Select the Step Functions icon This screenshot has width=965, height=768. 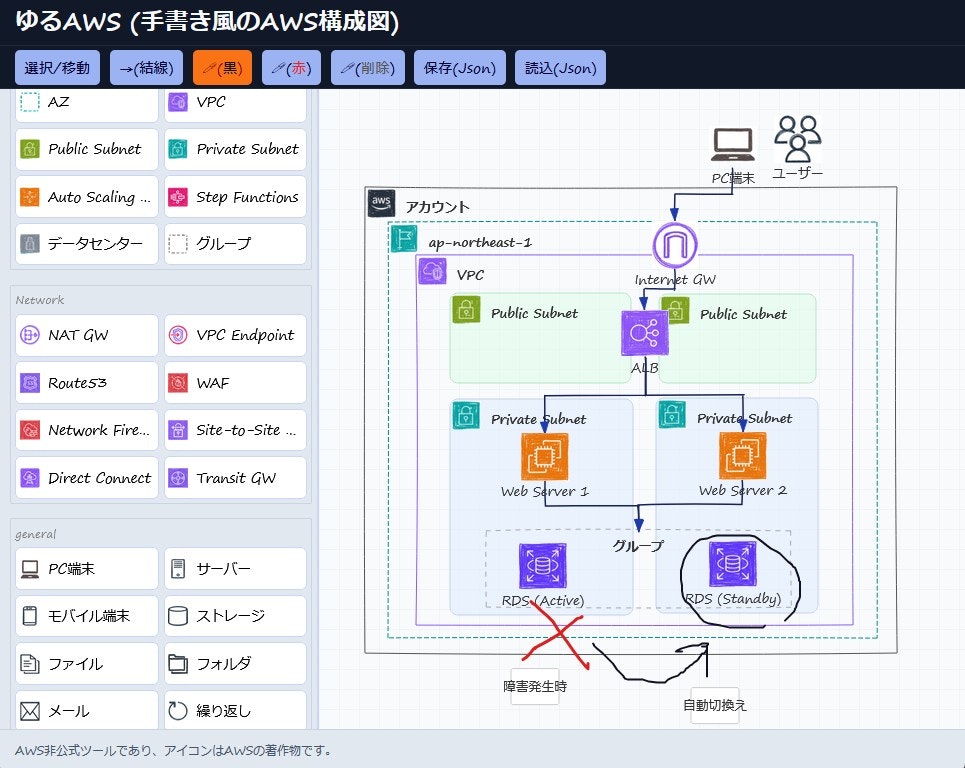234,197
